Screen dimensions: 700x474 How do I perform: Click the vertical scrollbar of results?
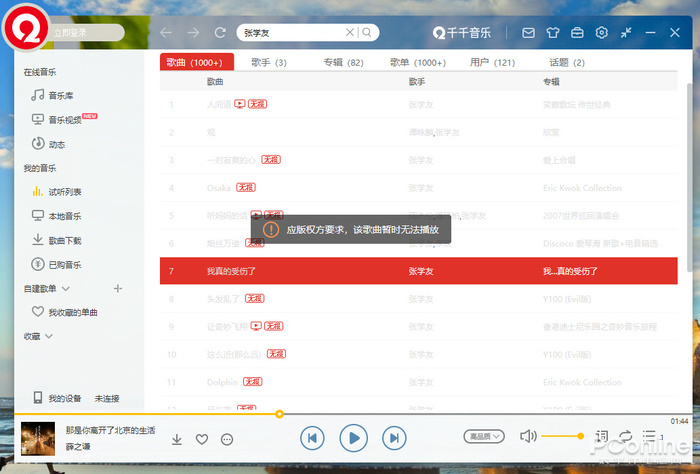pos(689,177)
